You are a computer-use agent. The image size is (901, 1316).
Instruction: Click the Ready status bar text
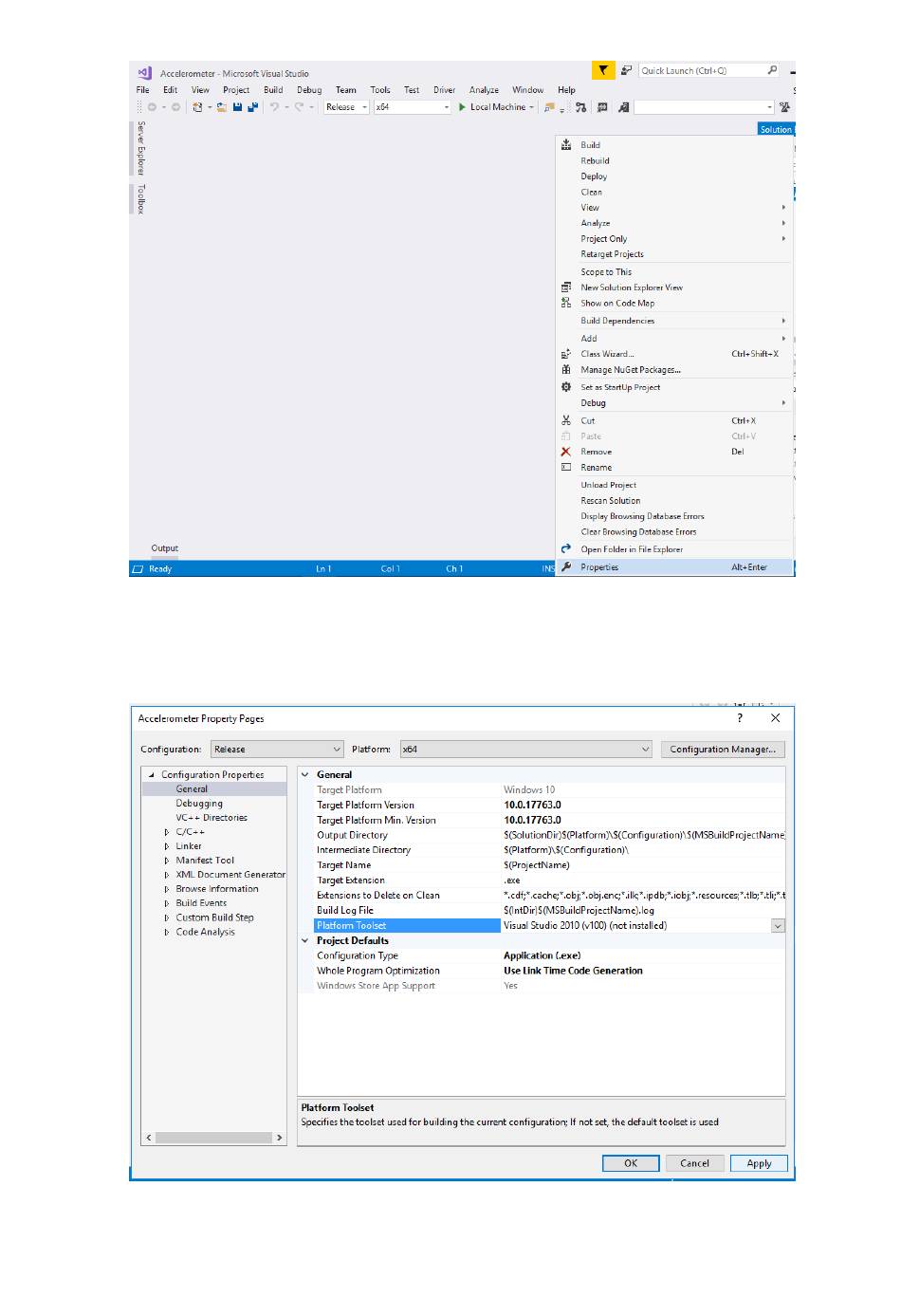click(160, 569)
